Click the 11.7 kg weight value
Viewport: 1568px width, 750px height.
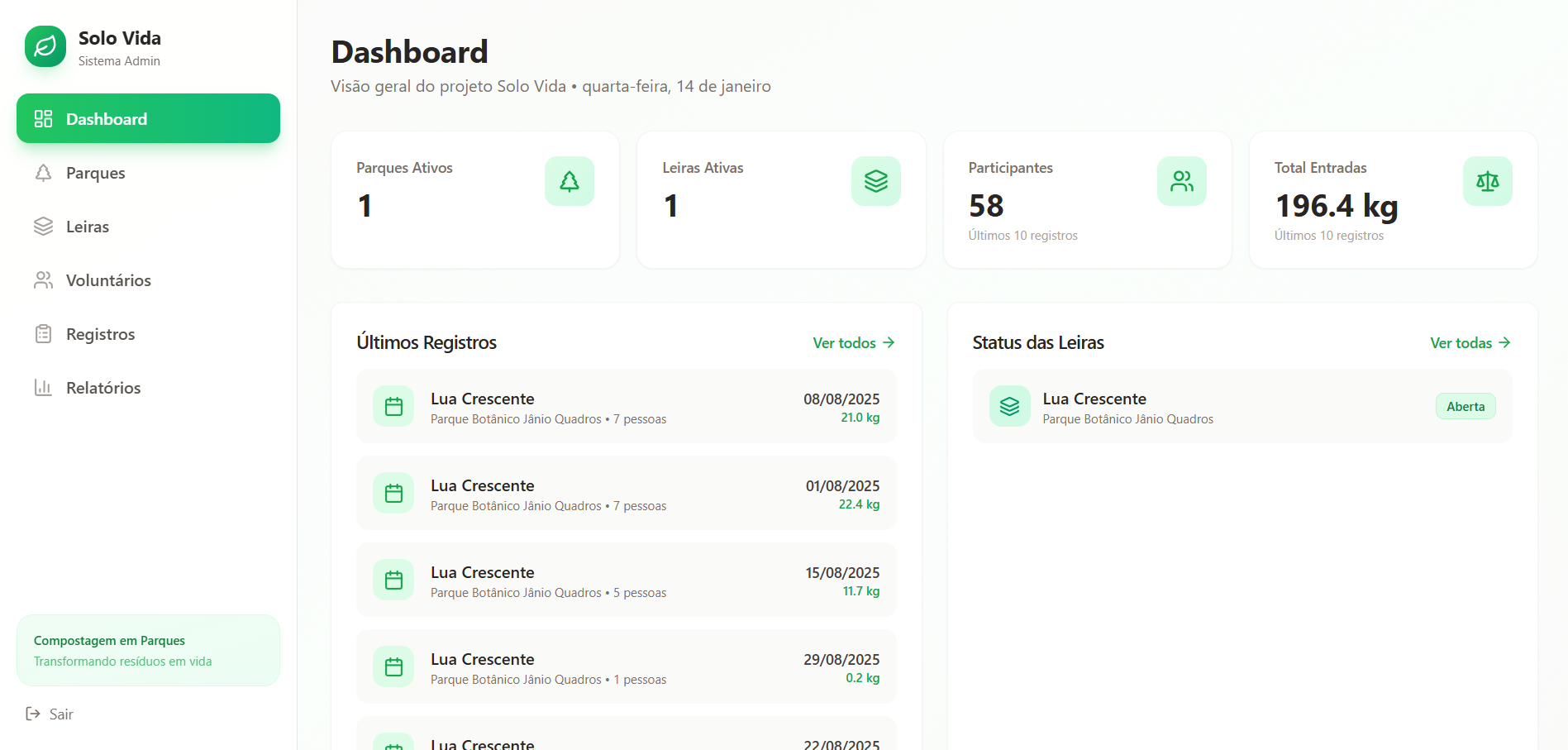[861, 591]
